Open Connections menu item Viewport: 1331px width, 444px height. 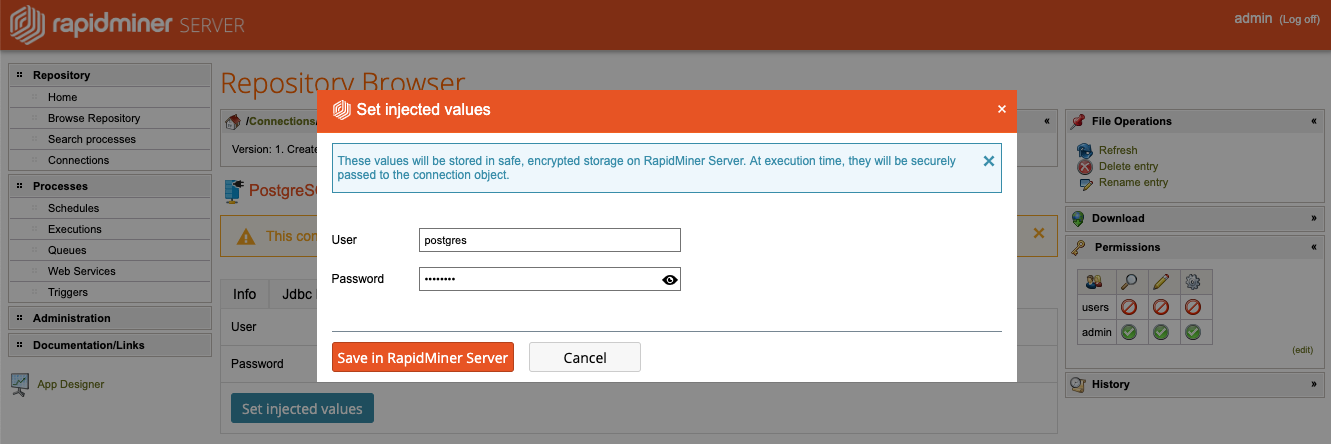point(78,160)
